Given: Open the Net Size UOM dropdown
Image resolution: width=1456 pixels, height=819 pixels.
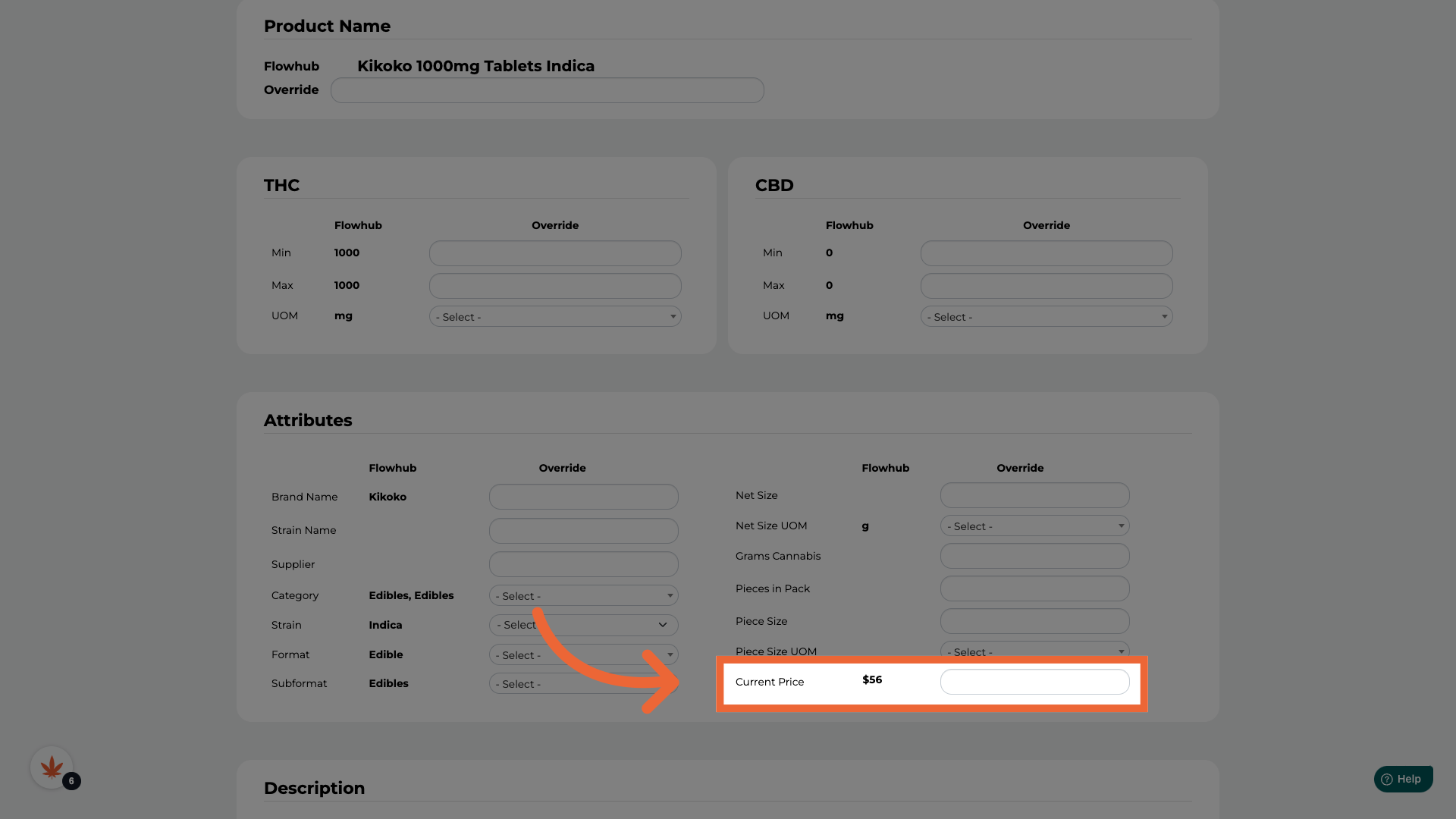Looking at the screenshot, I should tap(1034, 526).
